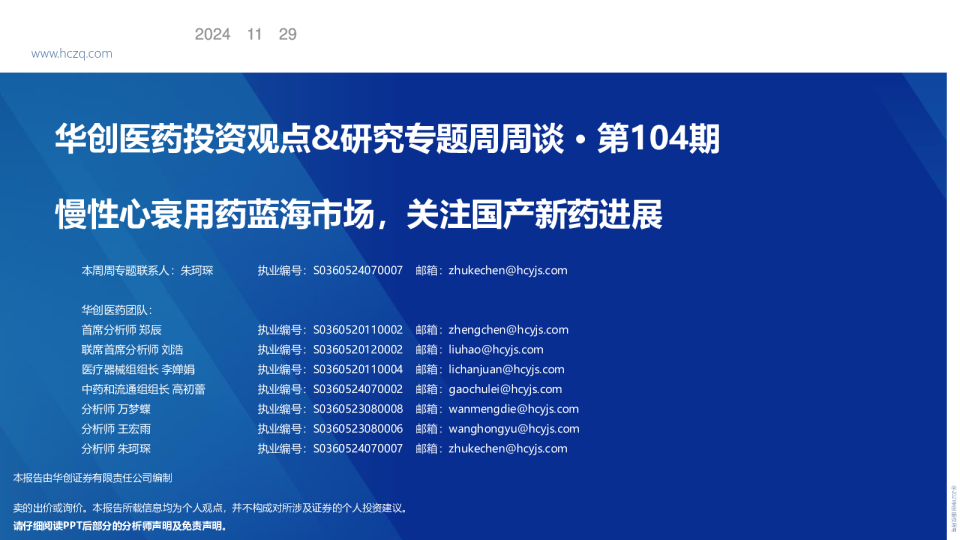The height and width of the screenshot is (540, 960).
Task: Click license number S0360520110004
Action: 357,369
